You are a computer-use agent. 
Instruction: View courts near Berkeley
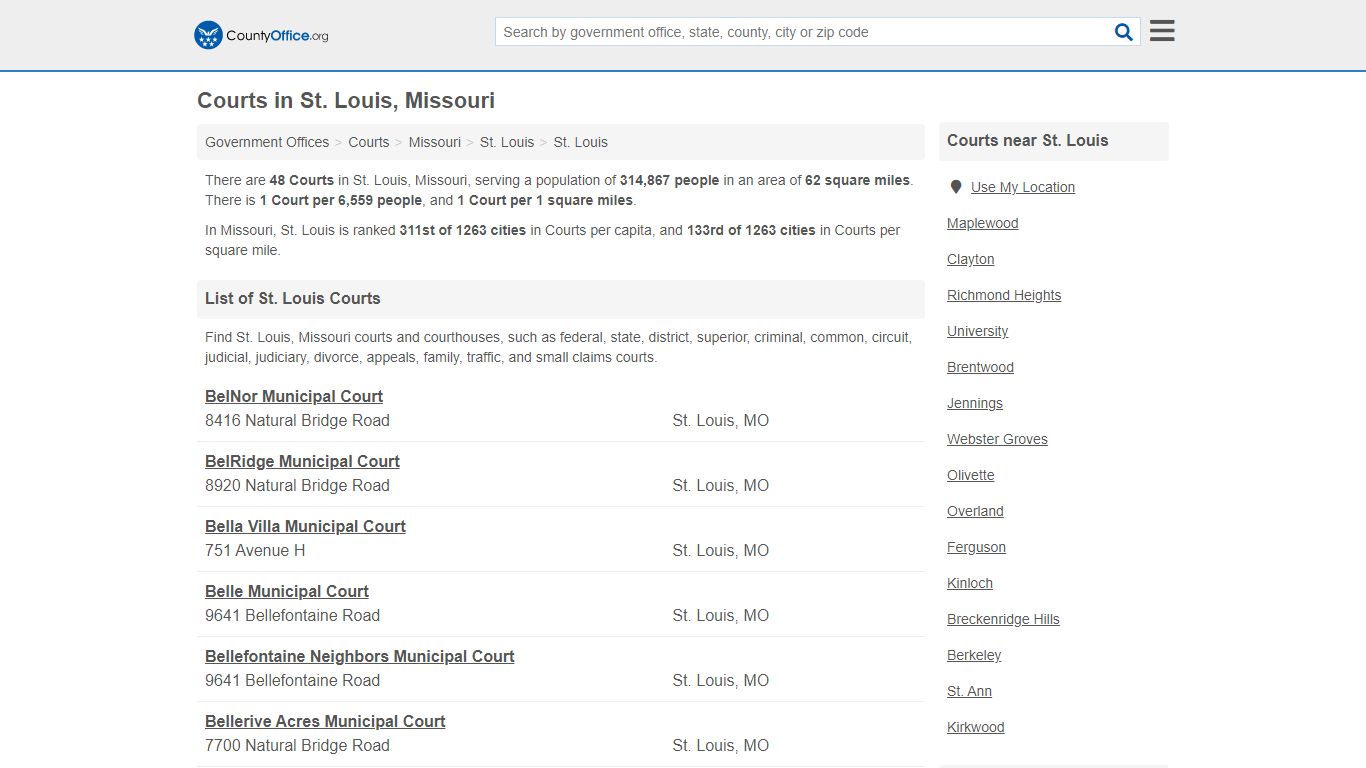point(974,655)
